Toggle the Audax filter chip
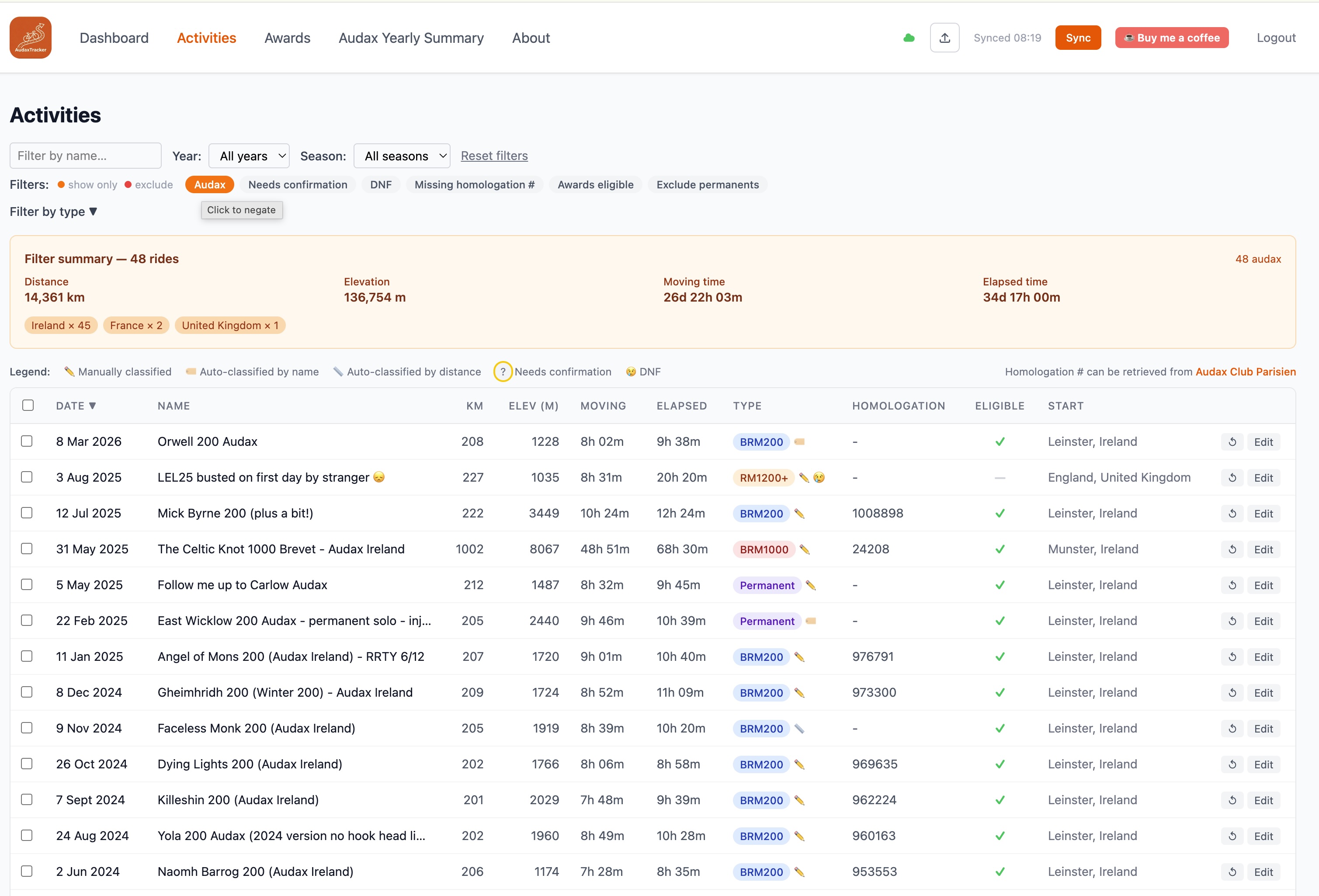Viewport: 1319px width, 896px height. point(209,184)
